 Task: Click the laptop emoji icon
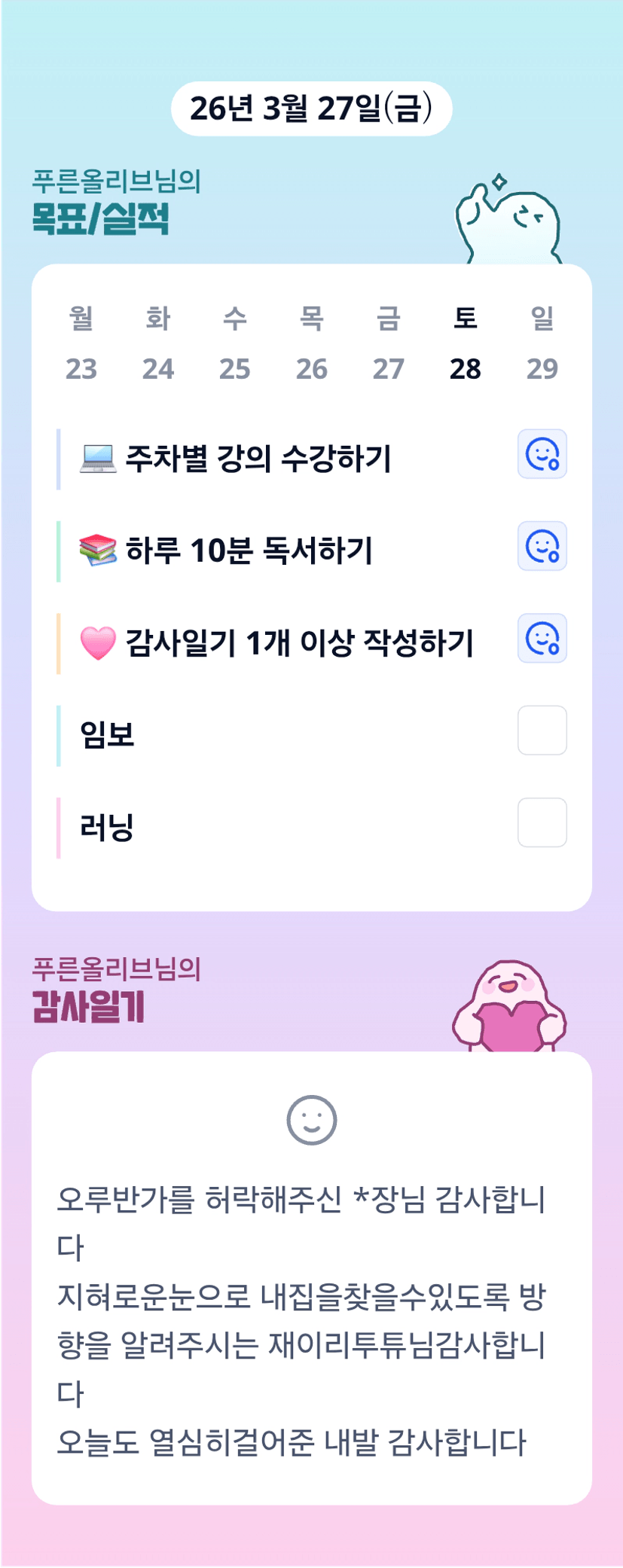[98, 458]
